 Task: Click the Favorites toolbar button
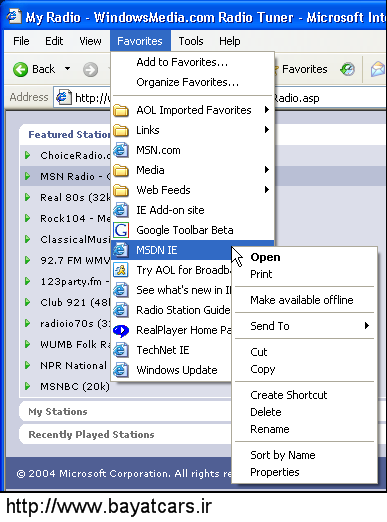[x=300, y=69]
